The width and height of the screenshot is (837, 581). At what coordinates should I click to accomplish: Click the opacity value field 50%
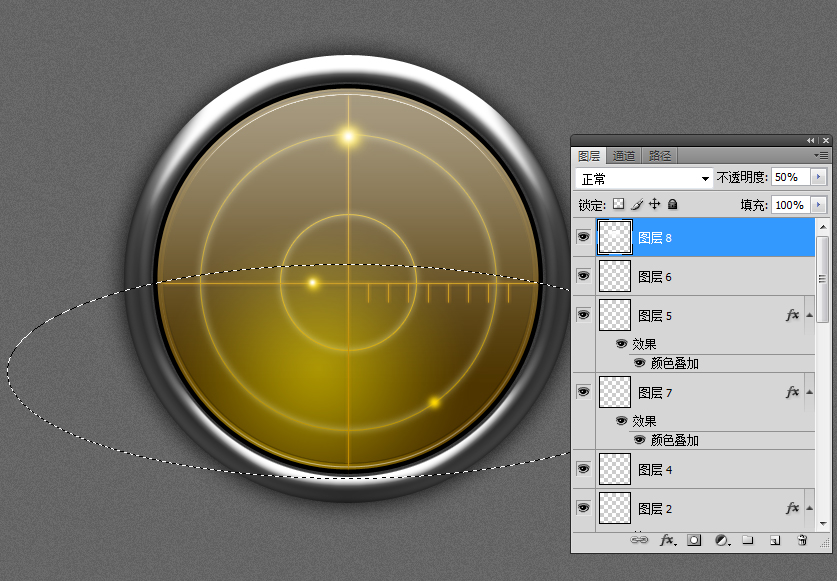791,177
